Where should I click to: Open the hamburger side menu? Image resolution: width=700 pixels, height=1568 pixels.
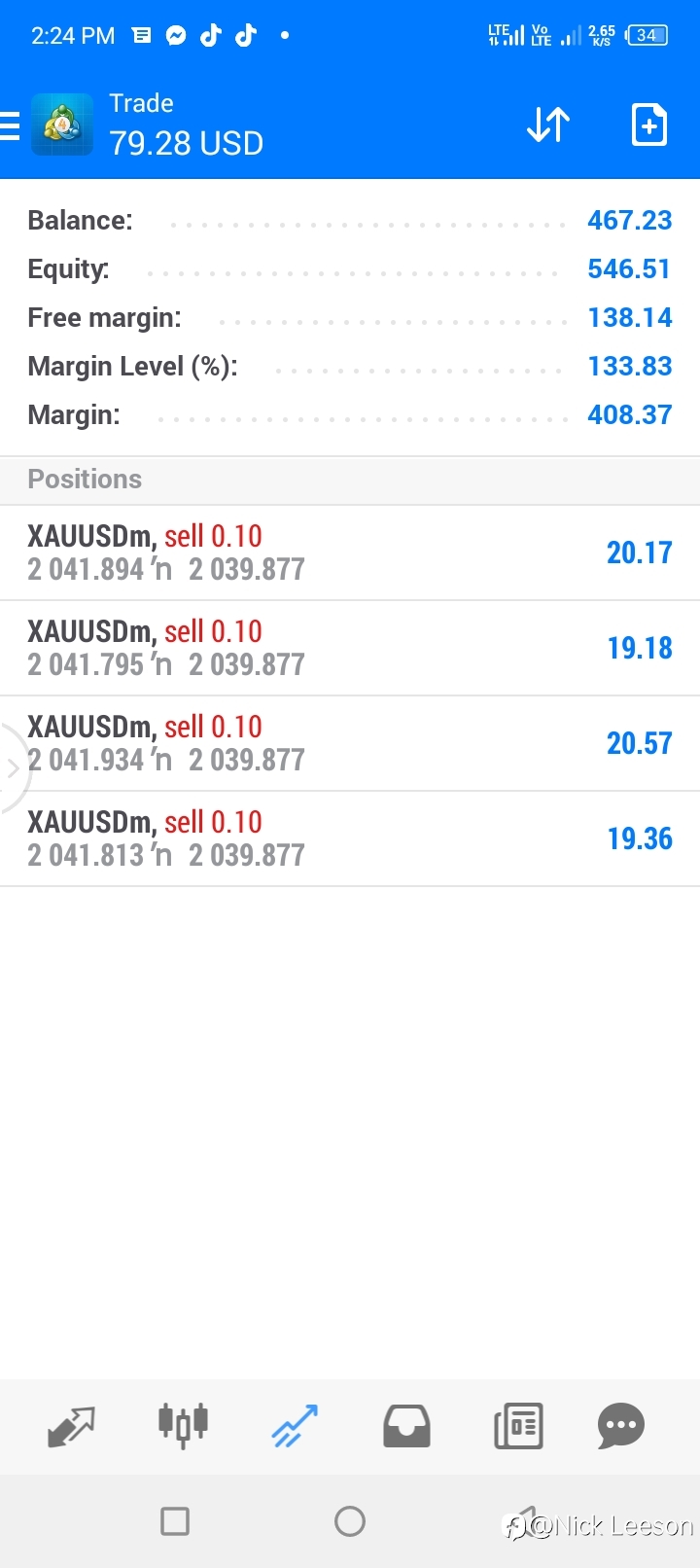tap(10, 126)
